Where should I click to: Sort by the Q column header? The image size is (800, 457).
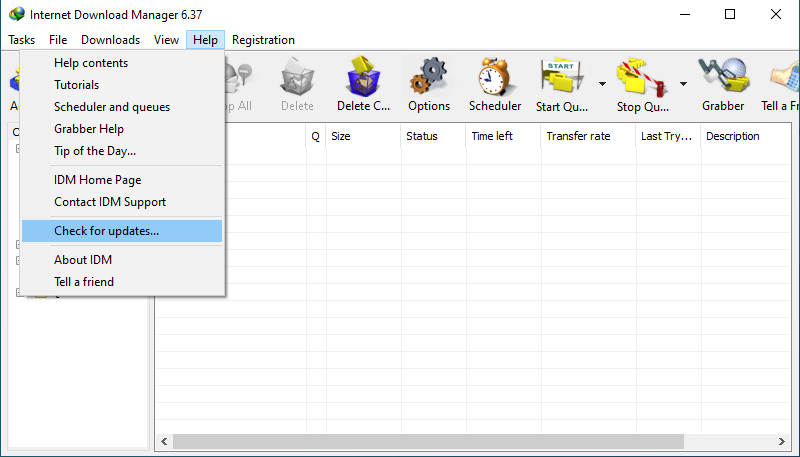316,136
